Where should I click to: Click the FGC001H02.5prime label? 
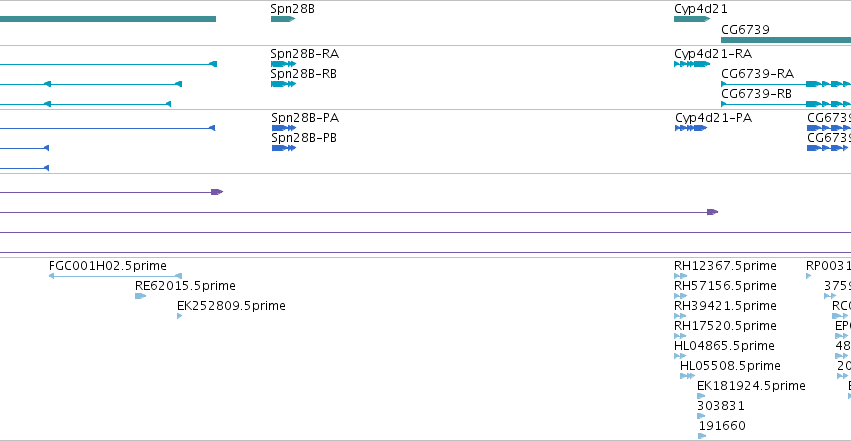(x=107, y=266)
